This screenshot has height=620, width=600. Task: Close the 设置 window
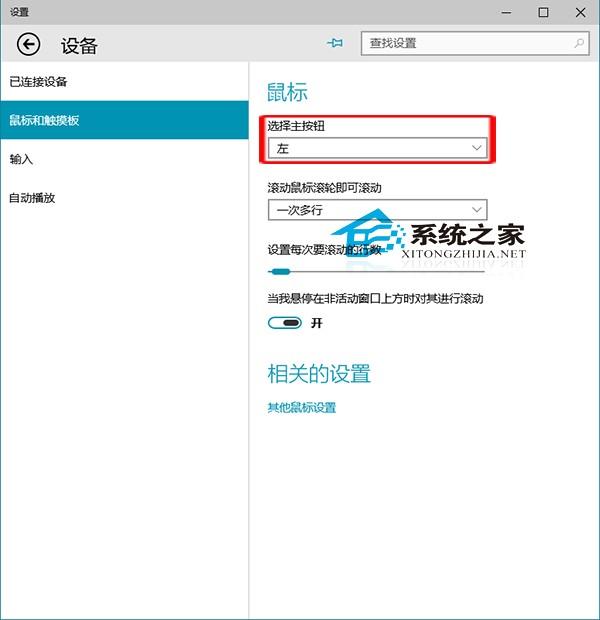(x=580, y=12)
